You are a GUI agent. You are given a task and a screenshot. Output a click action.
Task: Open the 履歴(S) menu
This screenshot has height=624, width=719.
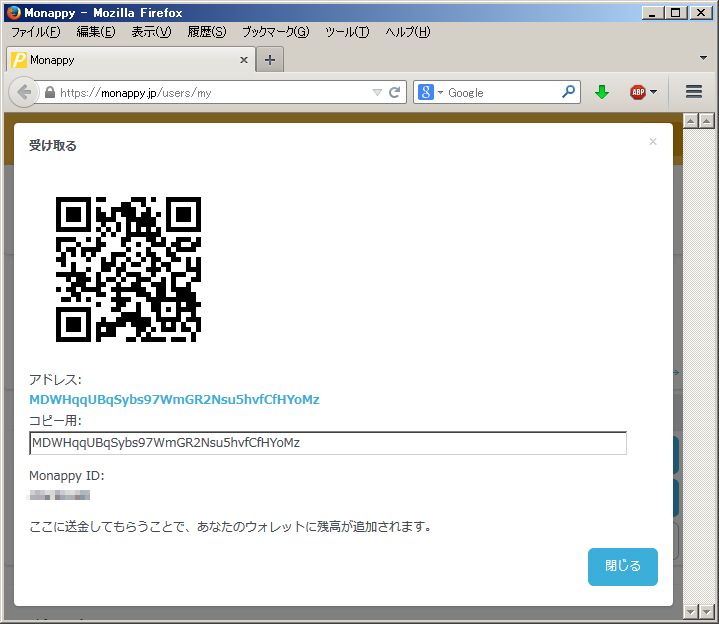pos(206,32)
